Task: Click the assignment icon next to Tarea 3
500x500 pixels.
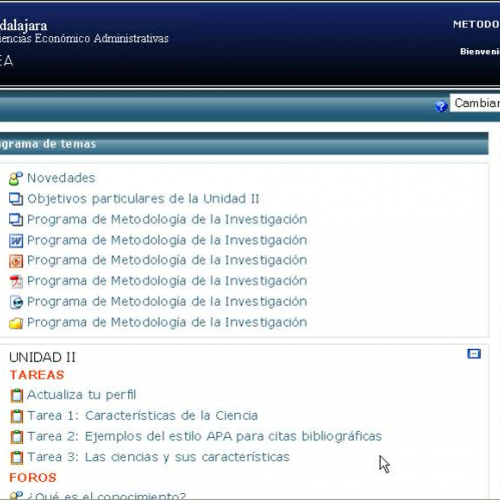Action: click(16, 457)
